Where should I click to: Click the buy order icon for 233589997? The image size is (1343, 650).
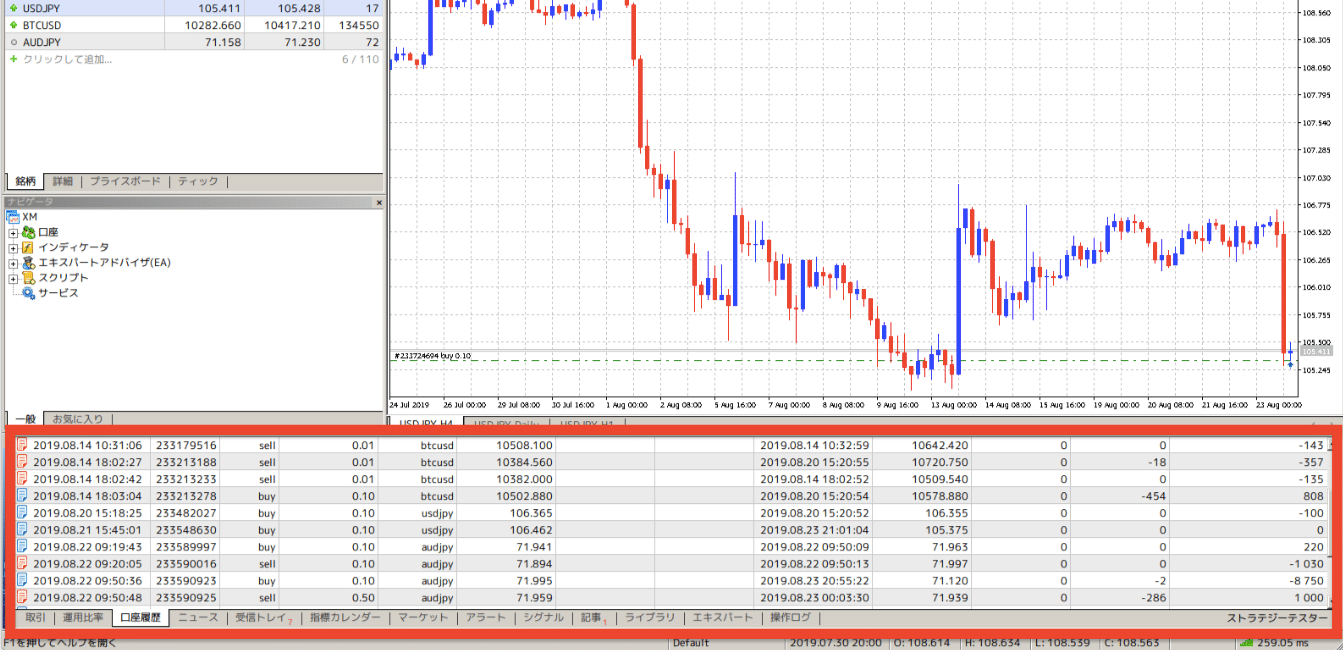tap(22, 547)
